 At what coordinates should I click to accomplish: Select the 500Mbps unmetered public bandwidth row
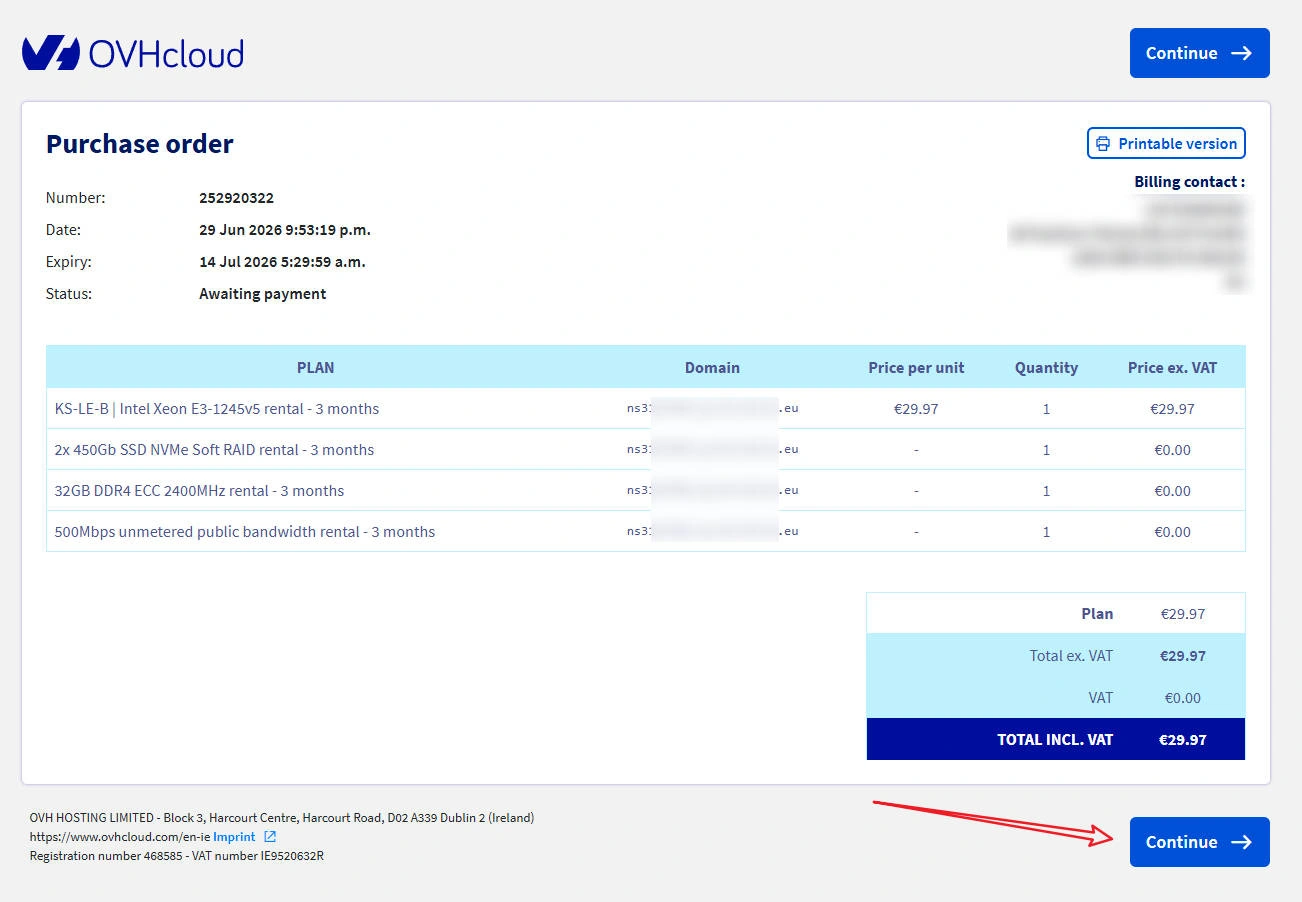coord(646,532)
